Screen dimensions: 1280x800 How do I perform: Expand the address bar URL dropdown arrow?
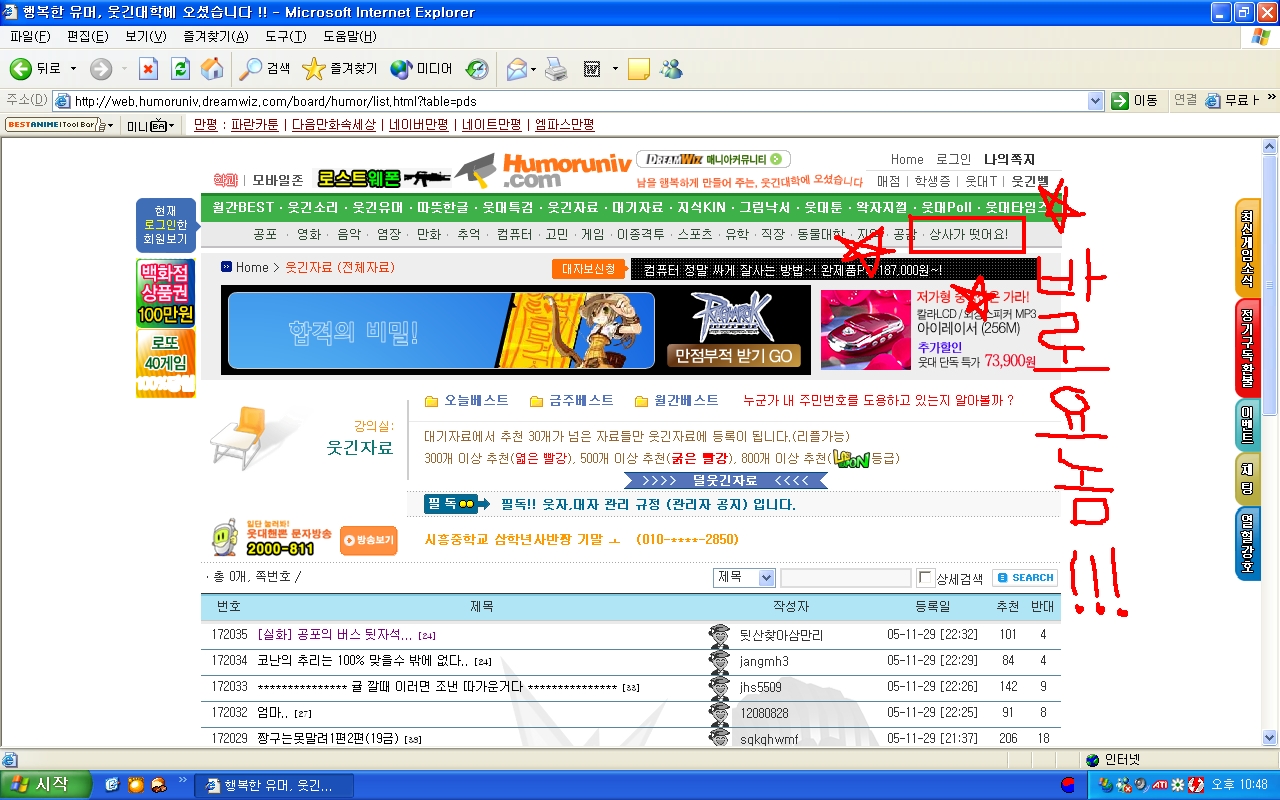tap(1095, 101)
